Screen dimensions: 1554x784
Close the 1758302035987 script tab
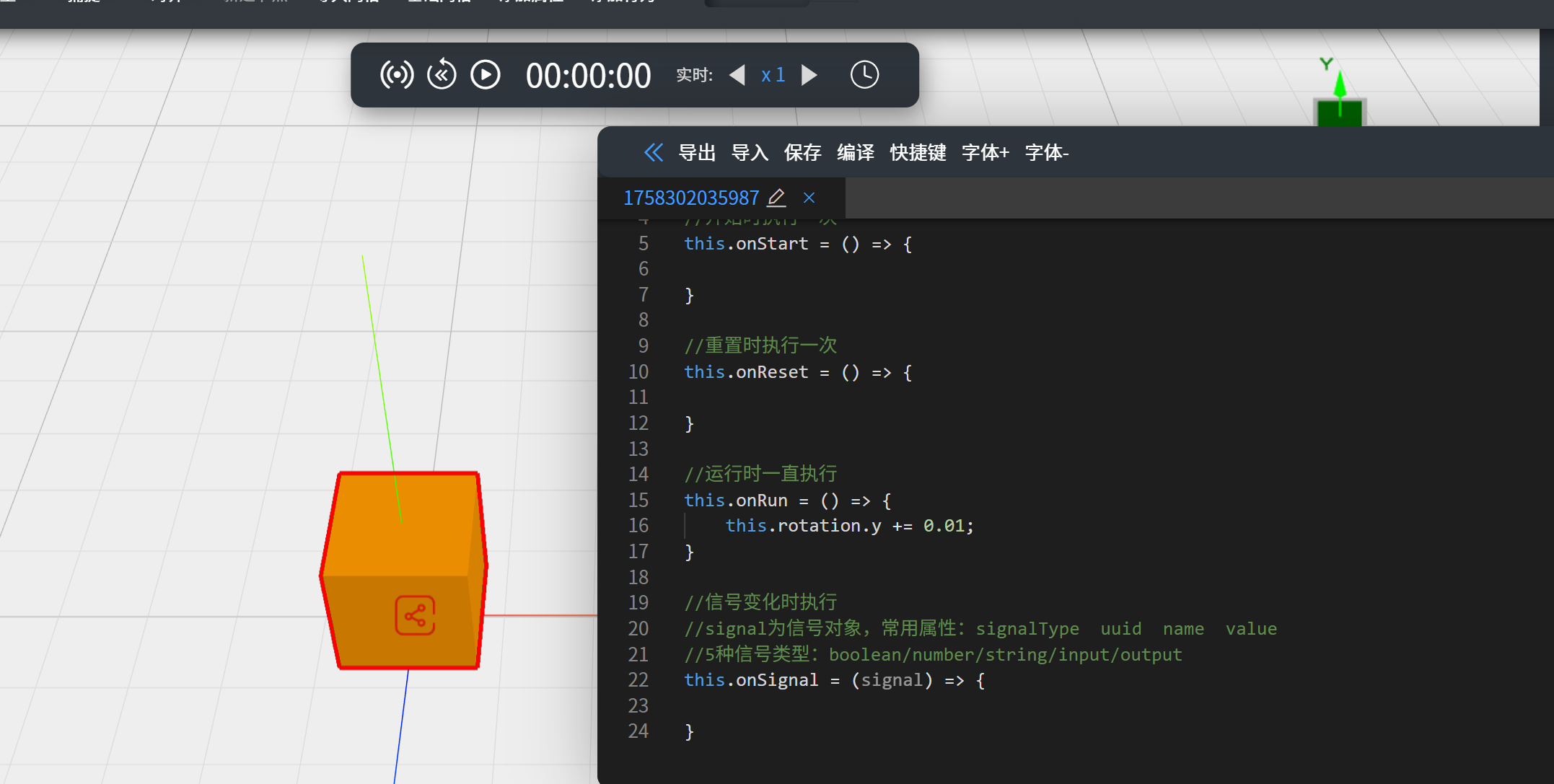809,198
